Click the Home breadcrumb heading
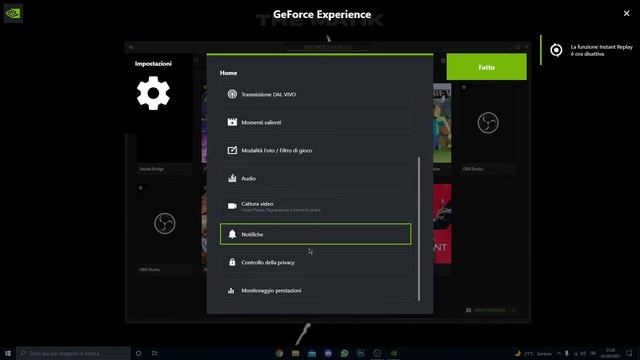 coord(228,73)
